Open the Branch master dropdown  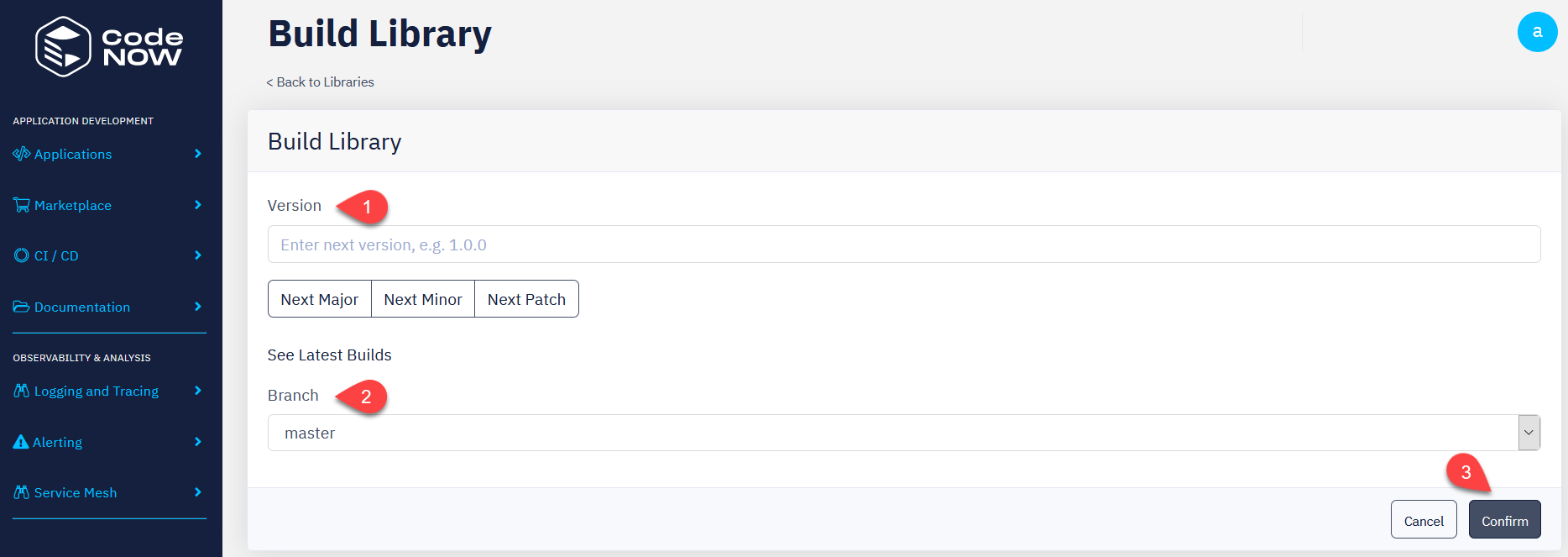tap(904, 433)
